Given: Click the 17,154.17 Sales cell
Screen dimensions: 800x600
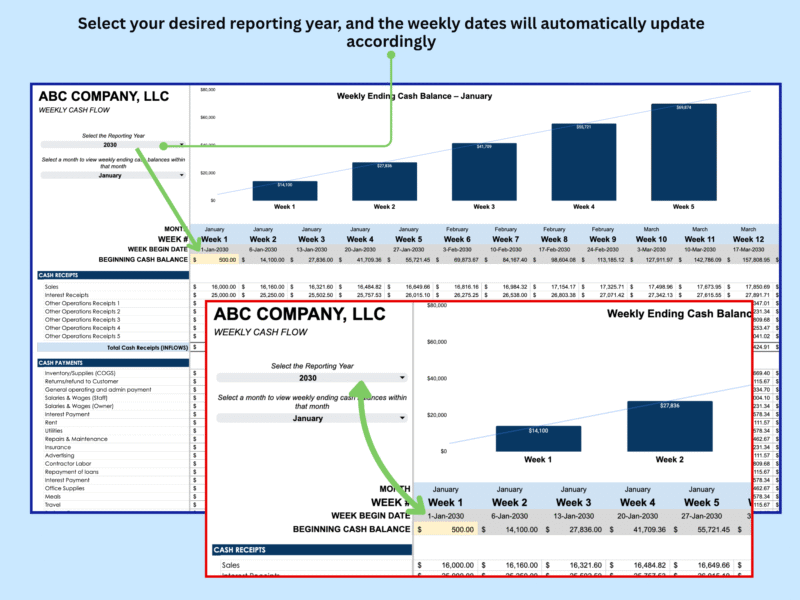Looking at the screenshot, I should 556,287.
